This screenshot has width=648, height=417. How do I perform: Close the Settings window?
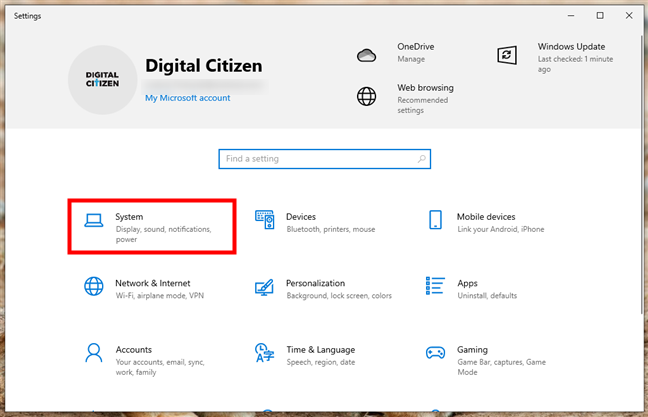(x=629, y=16)
